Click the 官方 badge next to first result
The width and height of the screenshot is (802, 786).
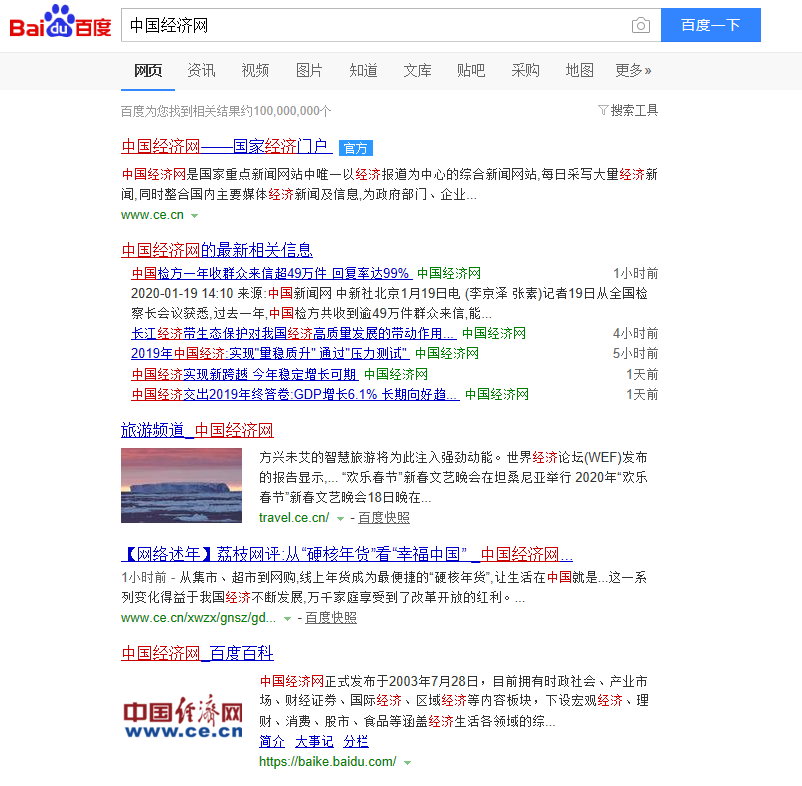[355, 148]
